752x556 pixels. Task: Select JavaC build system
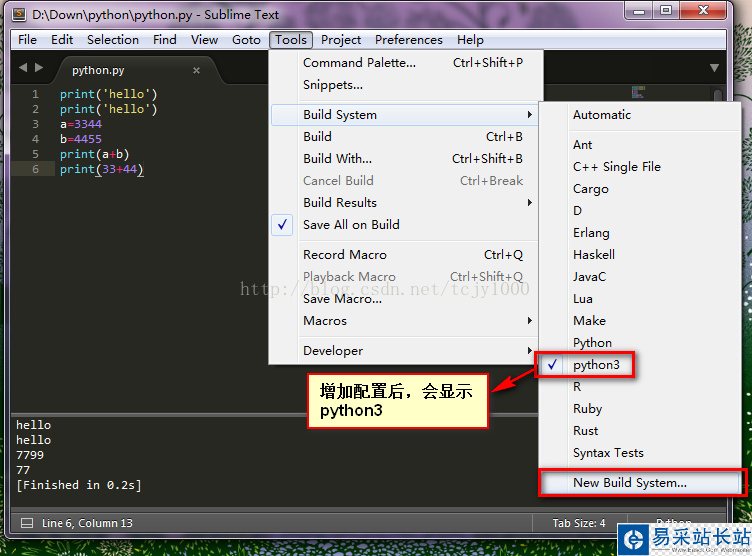point(640,277)
